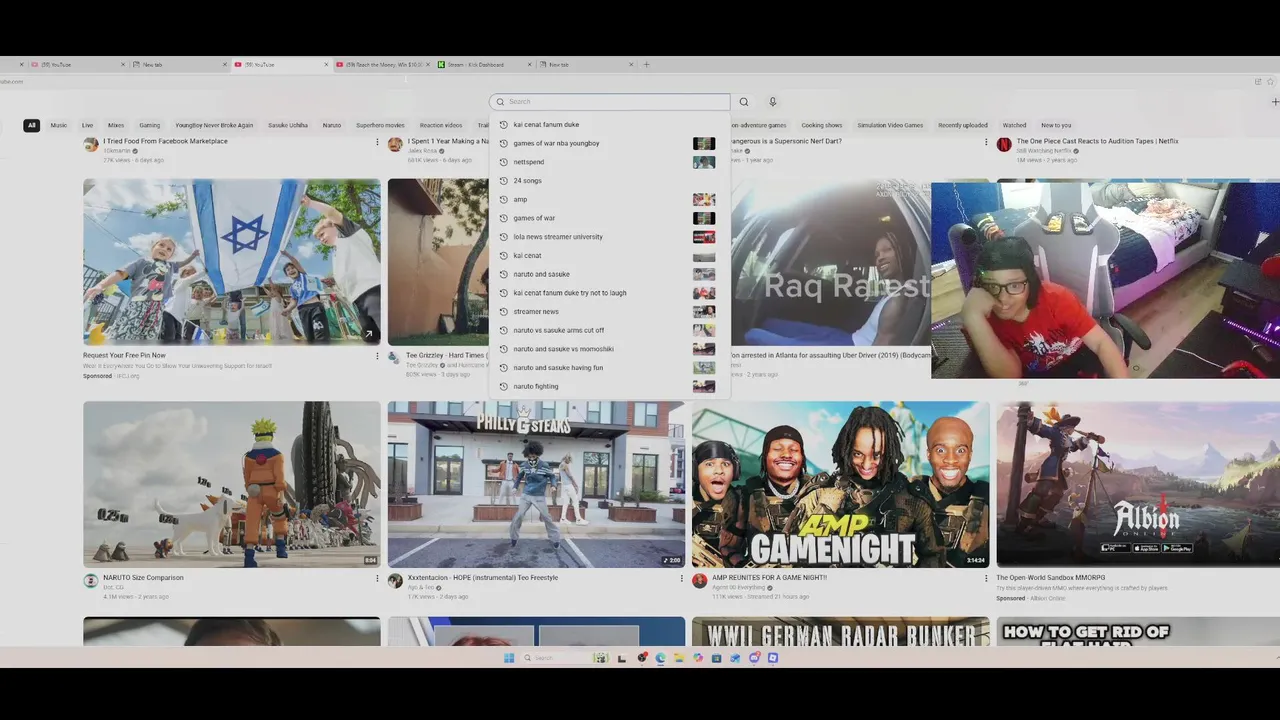Open 'I Tried Food From Facebook Marketplace' title
The image size is (1280, 720).
point(165,141)
